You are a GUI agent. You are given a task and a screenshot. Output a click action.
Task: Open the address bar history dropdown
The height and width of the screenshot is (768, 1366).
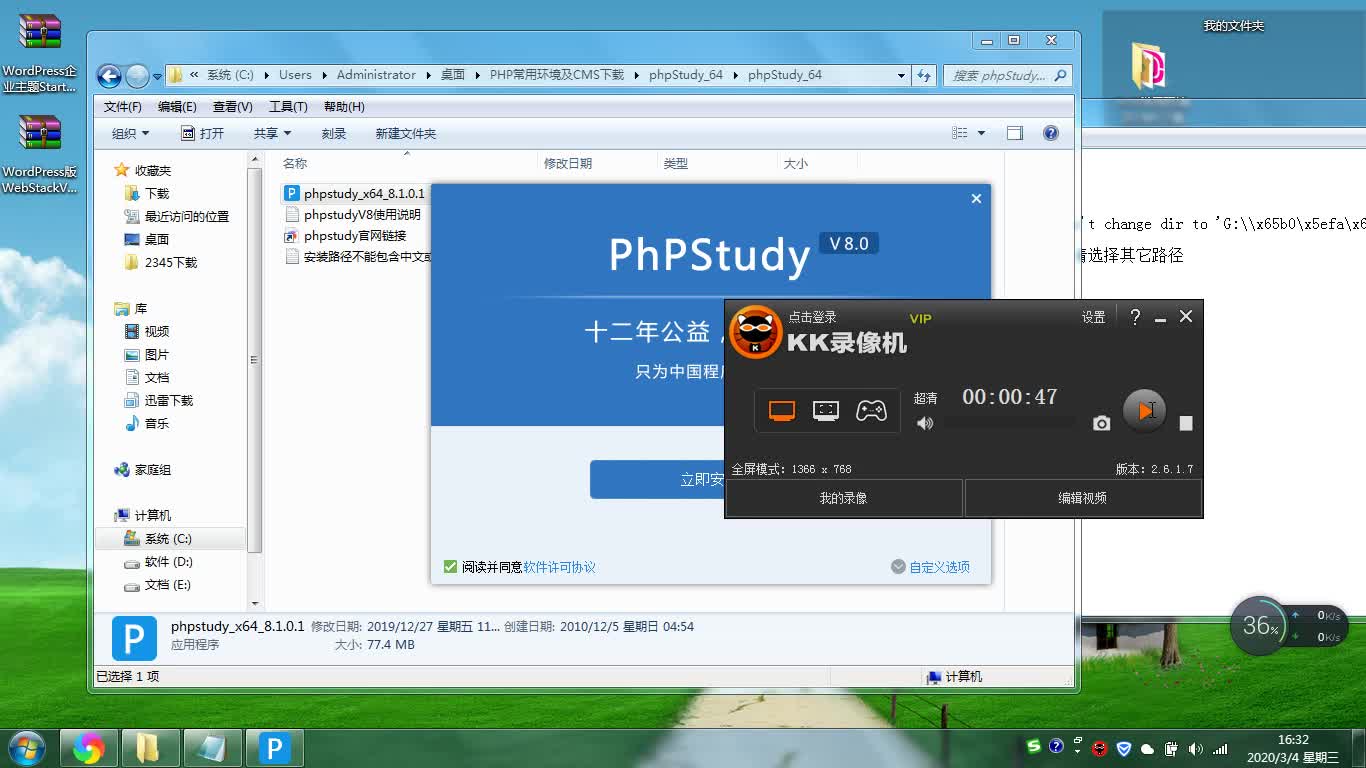[x=901, y=75]
